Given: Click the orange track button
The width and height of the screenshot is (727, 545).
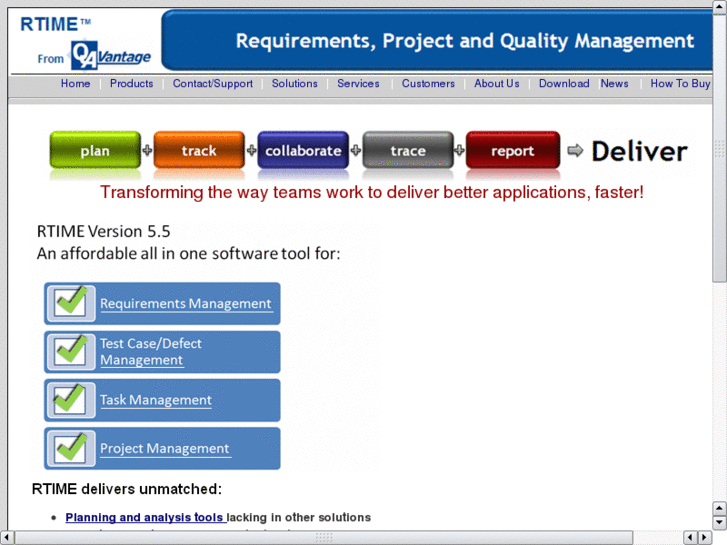Looking at the screenshot, I should (199, 150).
